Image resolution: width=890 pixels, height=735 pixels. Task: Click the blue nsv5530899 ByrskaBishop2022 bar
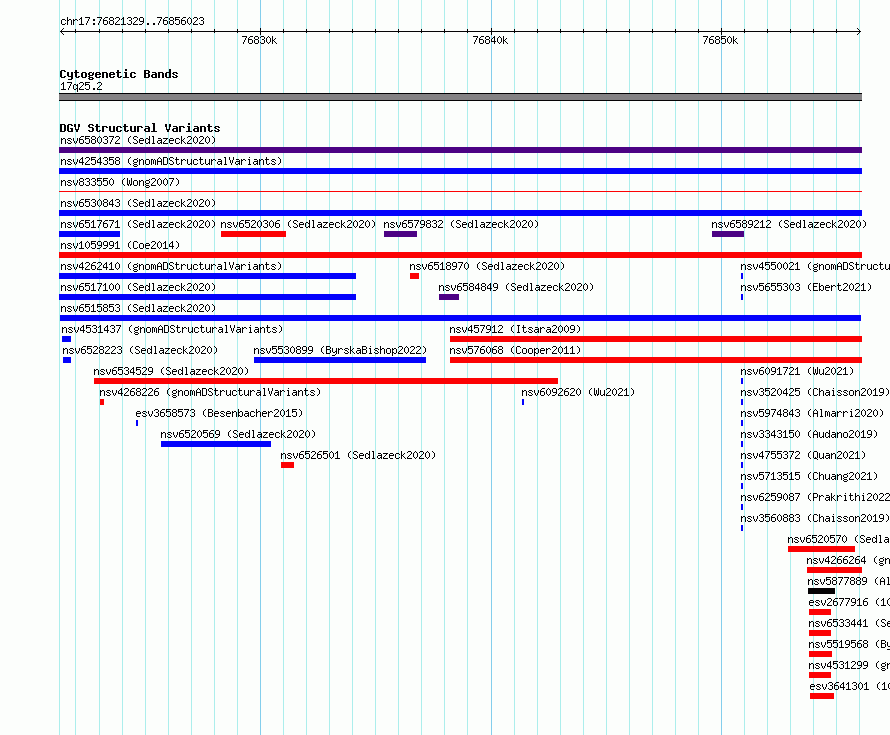click(339, 360)
